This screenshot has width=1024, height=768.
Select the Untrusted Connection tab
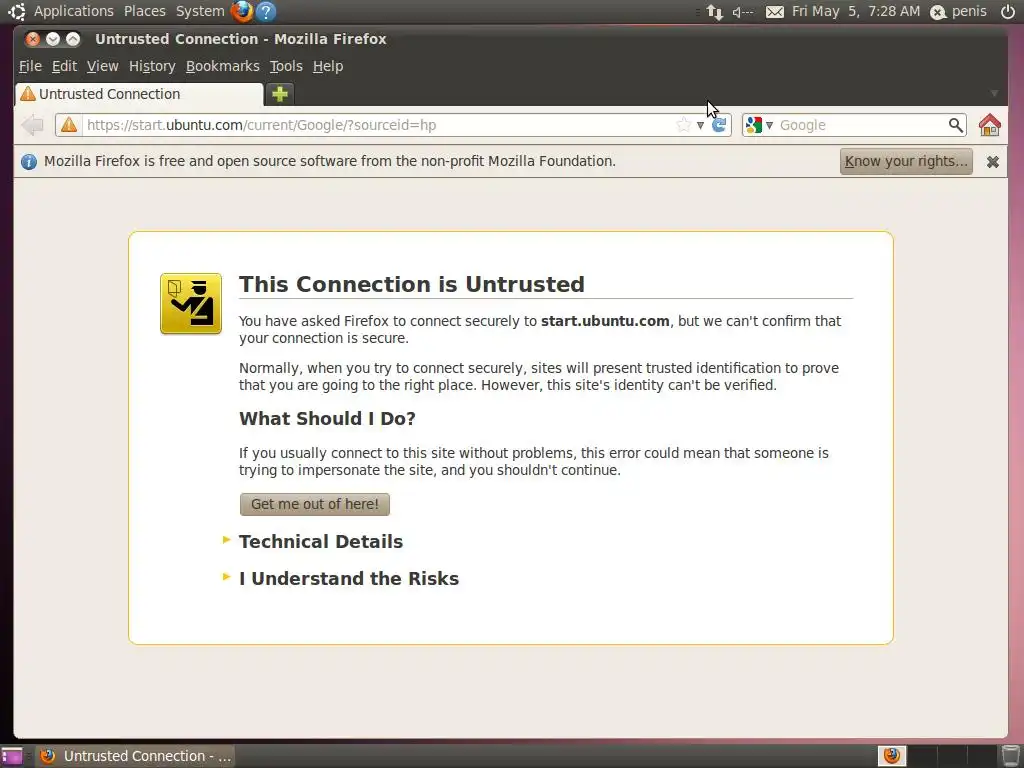pos(139,94)
